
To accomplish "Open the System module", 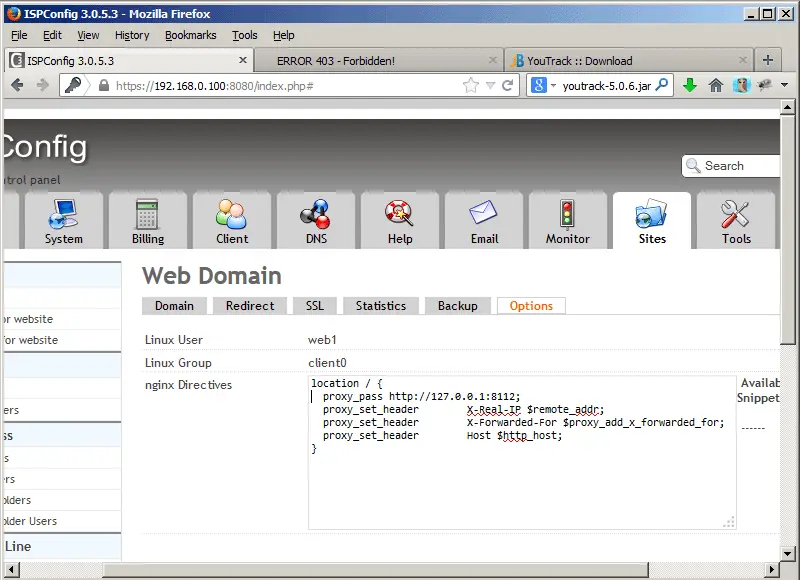I will [x=63, y=220].
